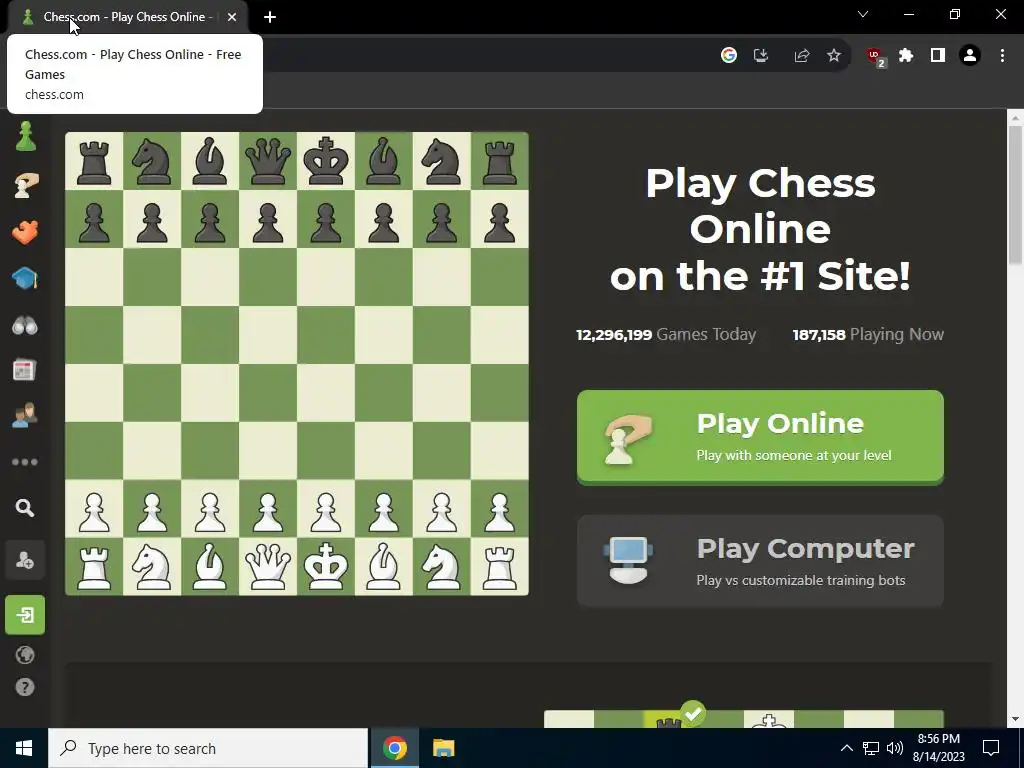1024x768 pixels.
Task: Open the Windows Start menu
Action: coord(24,748)
